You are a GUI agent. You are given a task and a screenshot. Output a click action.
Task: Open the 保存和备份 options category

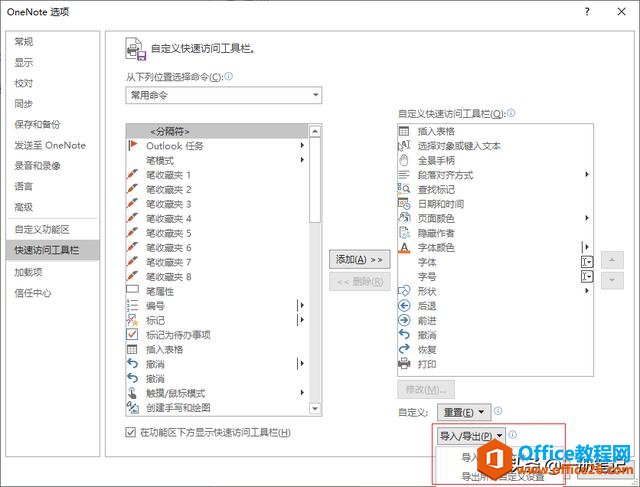pyautogui.click(x=53, y=125)
